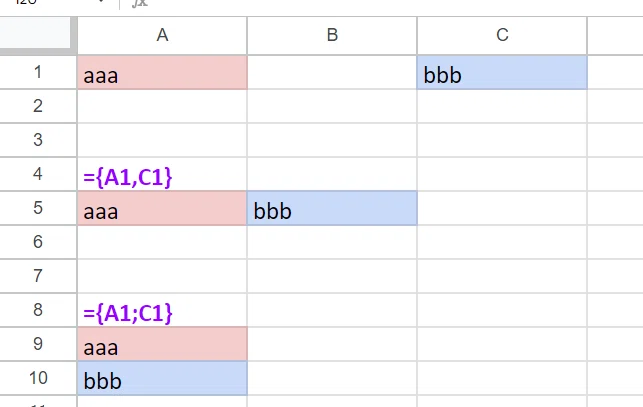Click the fx formula bar icon
Viewport: 643px width, 407px height.
[x=140, y=3]
